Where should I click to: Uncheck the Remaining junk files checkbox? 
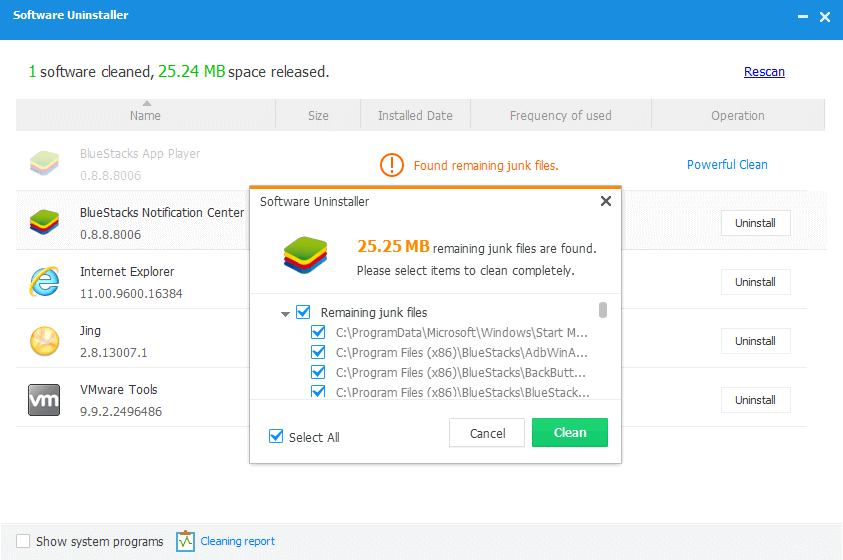click(x=304, y=312)
